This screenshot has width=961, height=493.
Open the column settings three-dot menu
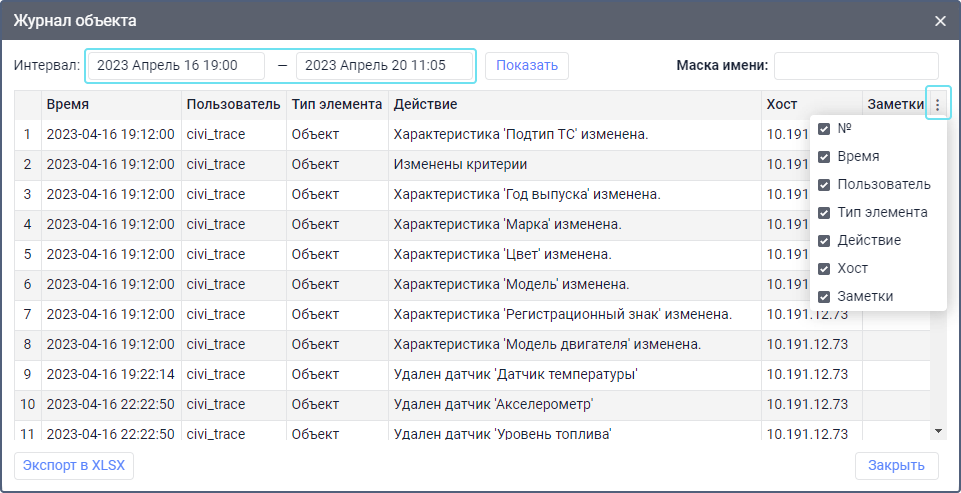coord(937,104)
